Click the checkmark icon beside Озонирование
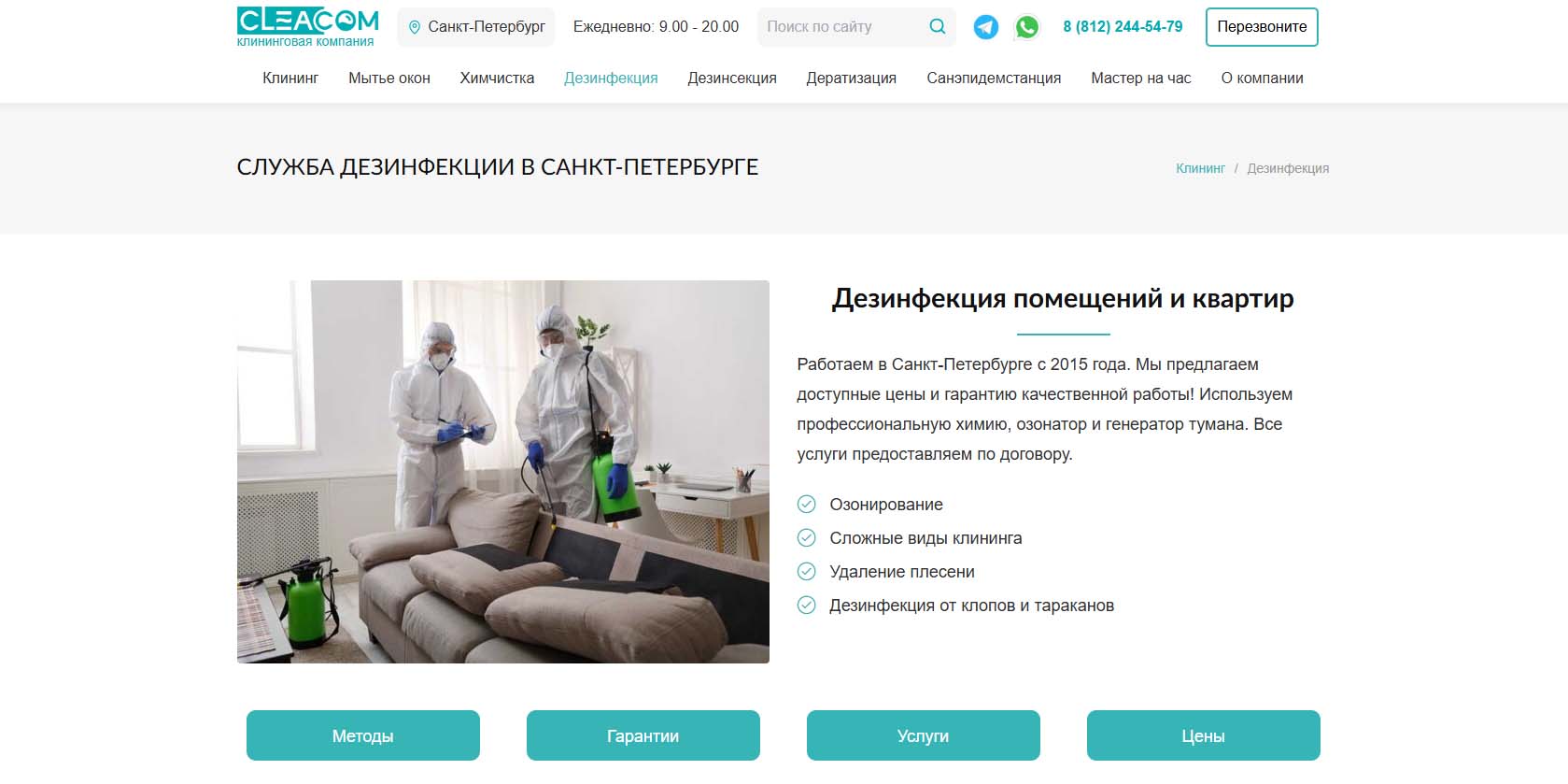Viewport: 1568px width, 784px height. 806,505
